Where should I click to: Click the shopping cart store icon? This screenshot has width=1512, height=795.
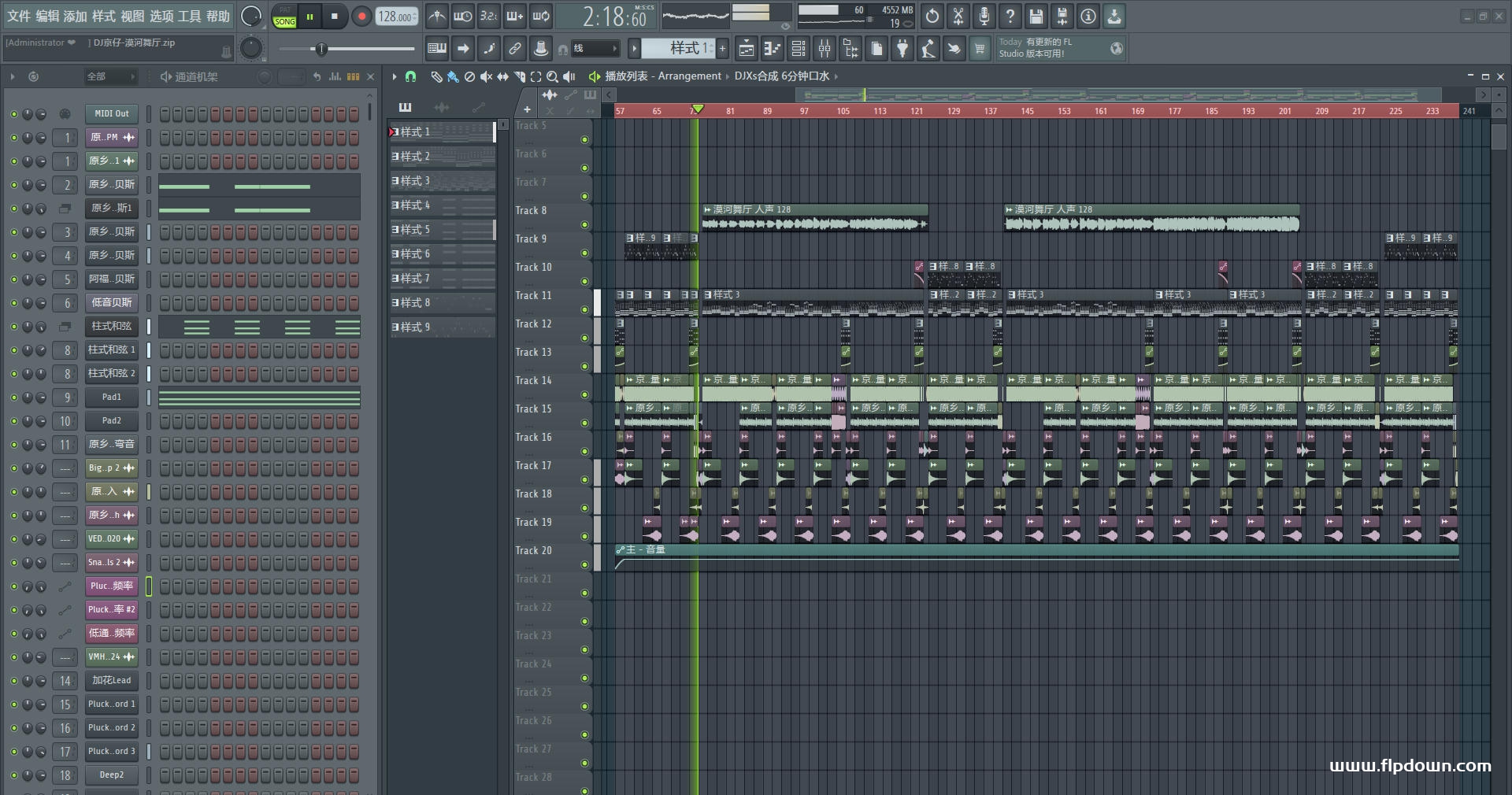point(980,49)
